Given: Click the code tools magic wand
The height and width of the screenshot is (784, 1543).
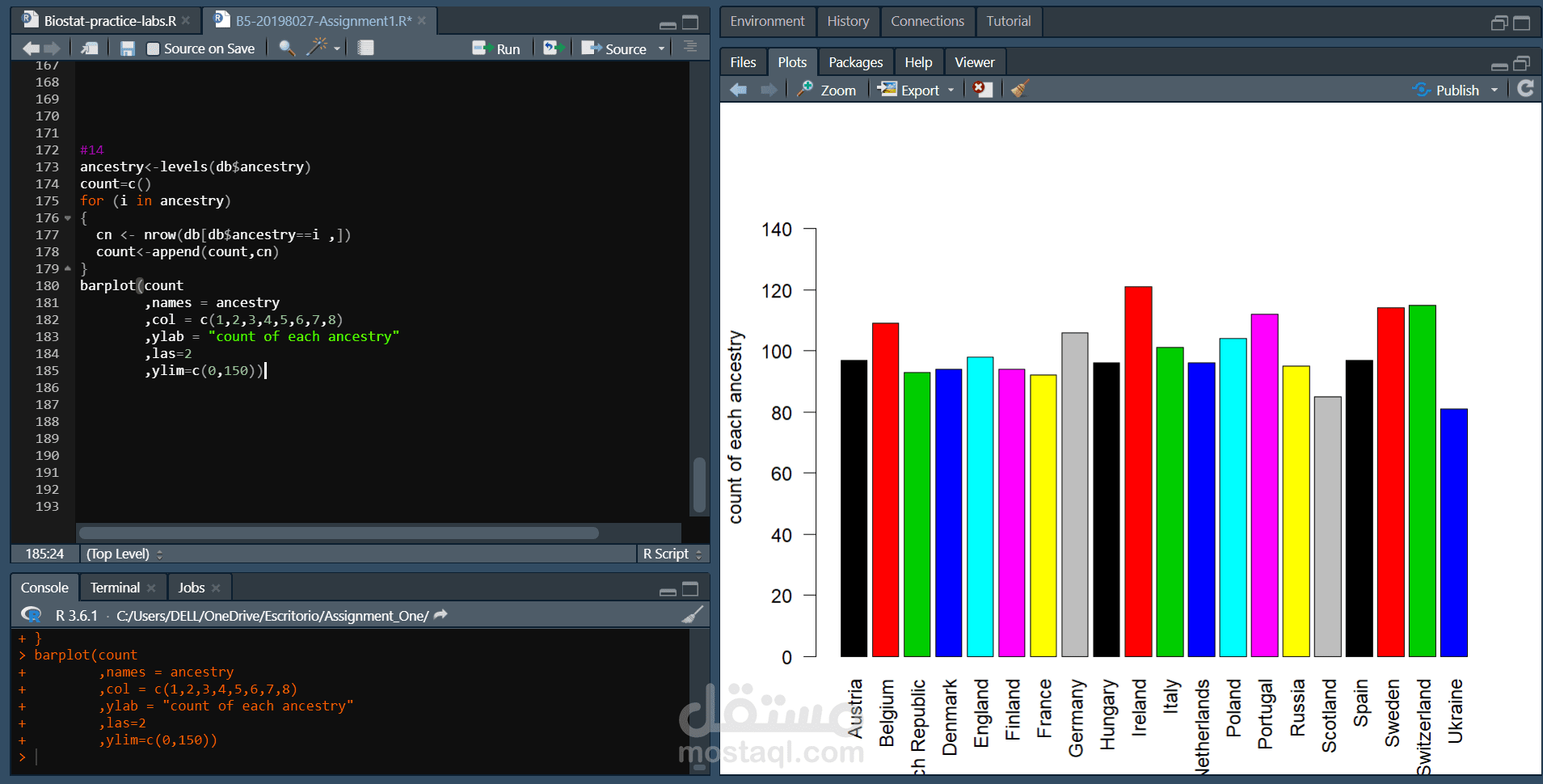Looking at the screenshot, I should [x=317, y=48].
